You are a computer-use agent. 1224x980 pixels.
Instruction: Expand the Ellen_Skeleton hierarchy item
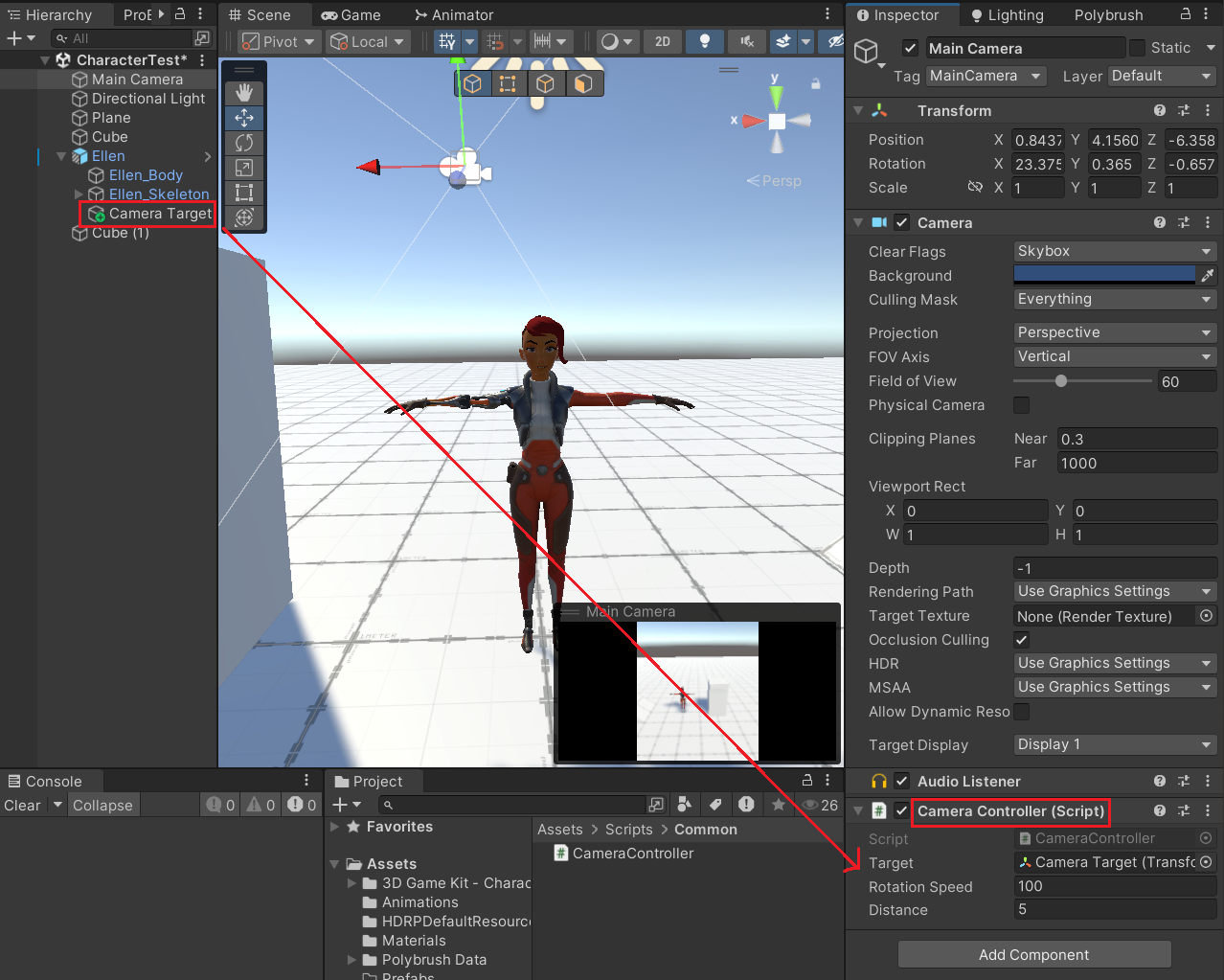(79, 194)
